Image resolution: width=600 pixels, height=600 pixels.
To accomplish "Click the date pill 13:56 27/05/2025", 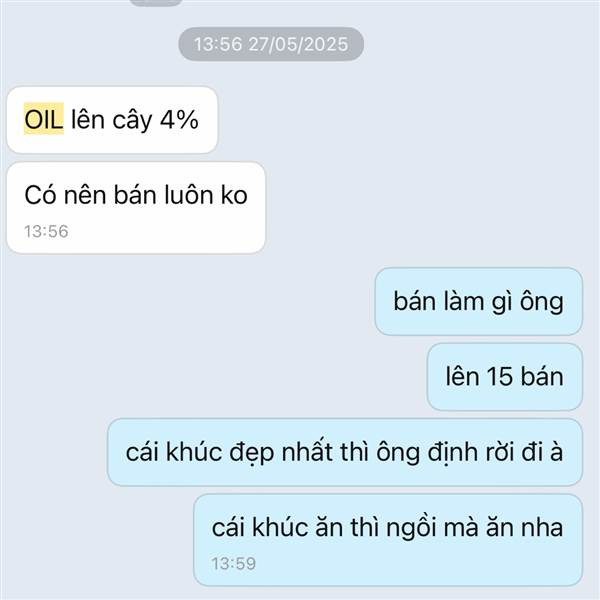I will (x=271, y=44).
